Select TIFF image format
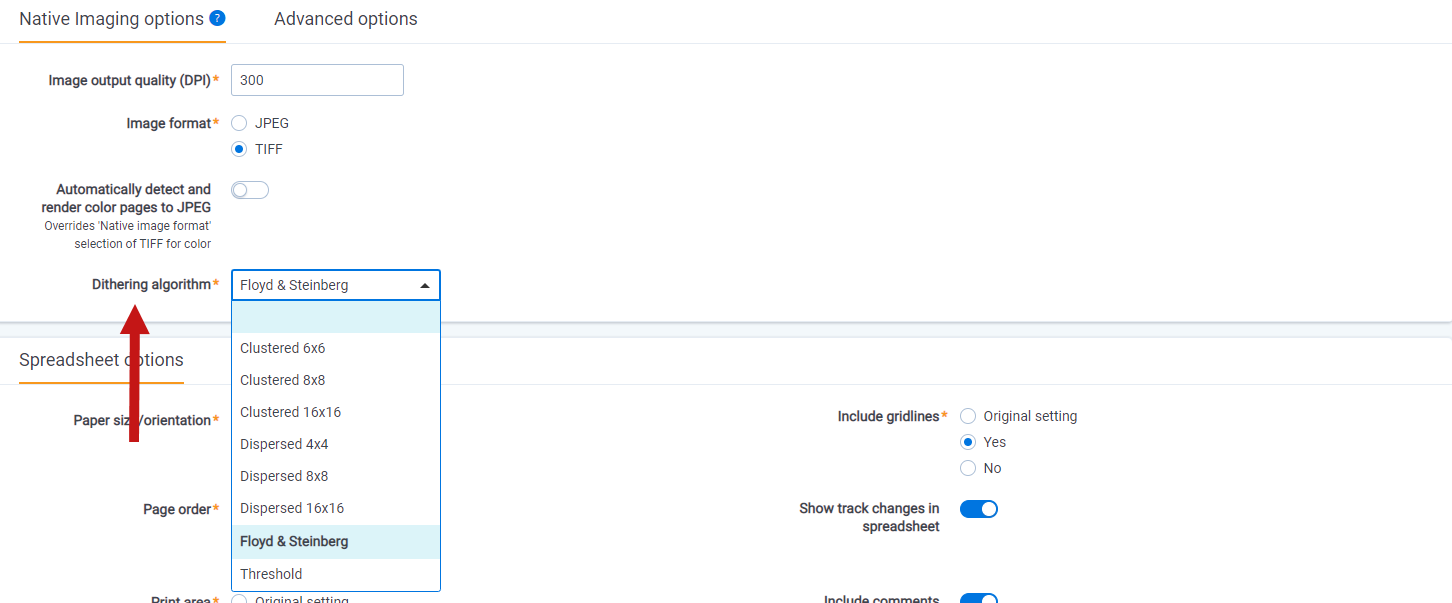The width and height of the screenshot is (1452, 603). (x=239, y=149)
